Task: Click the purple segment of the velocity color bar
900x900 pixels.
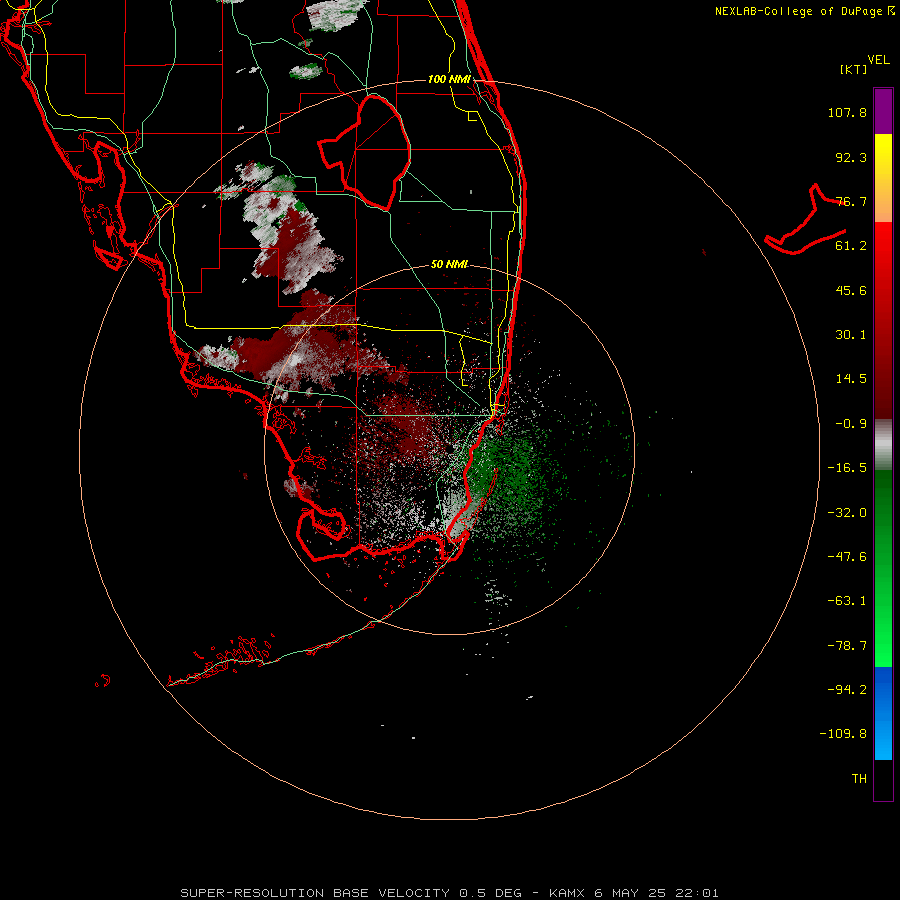Action: tap(883, 111)
